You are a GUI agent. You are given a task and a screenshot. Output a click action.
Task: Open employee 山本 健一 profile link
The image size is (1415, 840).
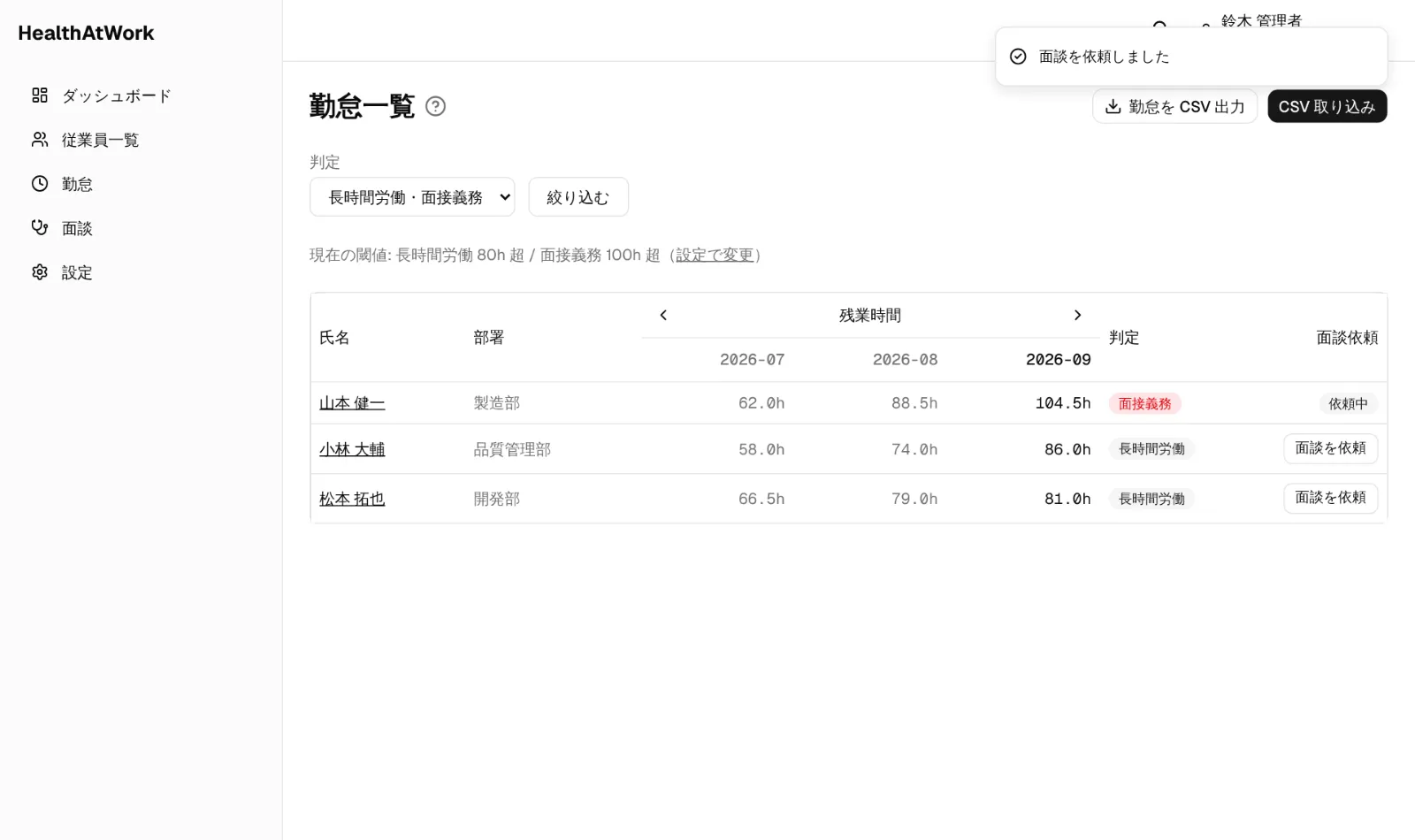[352, 403]
